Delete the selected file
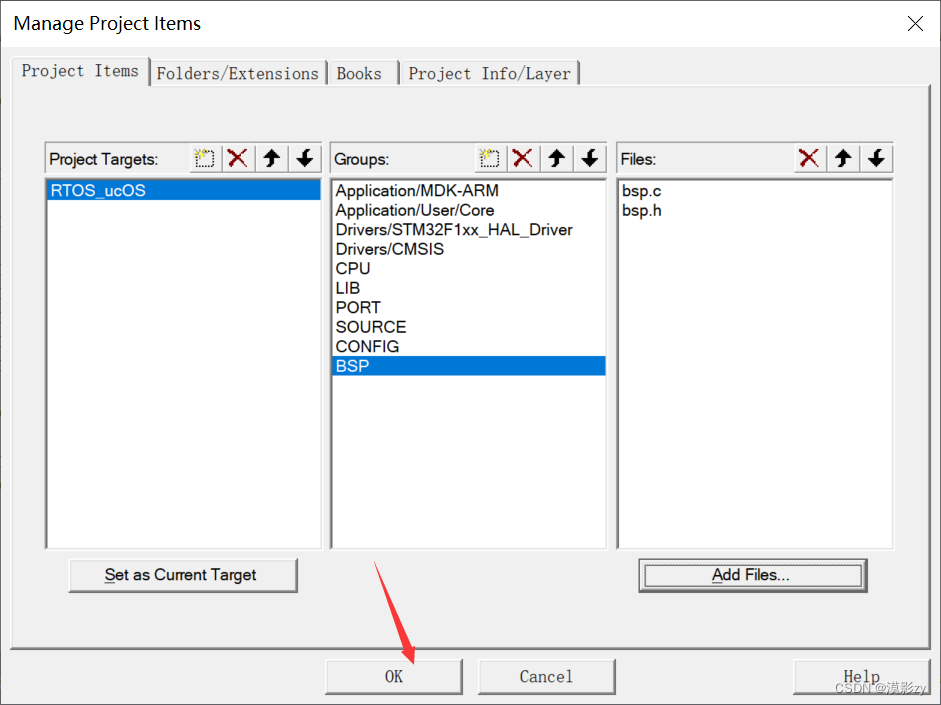The width and height of the screenshot is (941, 705). 809,158
